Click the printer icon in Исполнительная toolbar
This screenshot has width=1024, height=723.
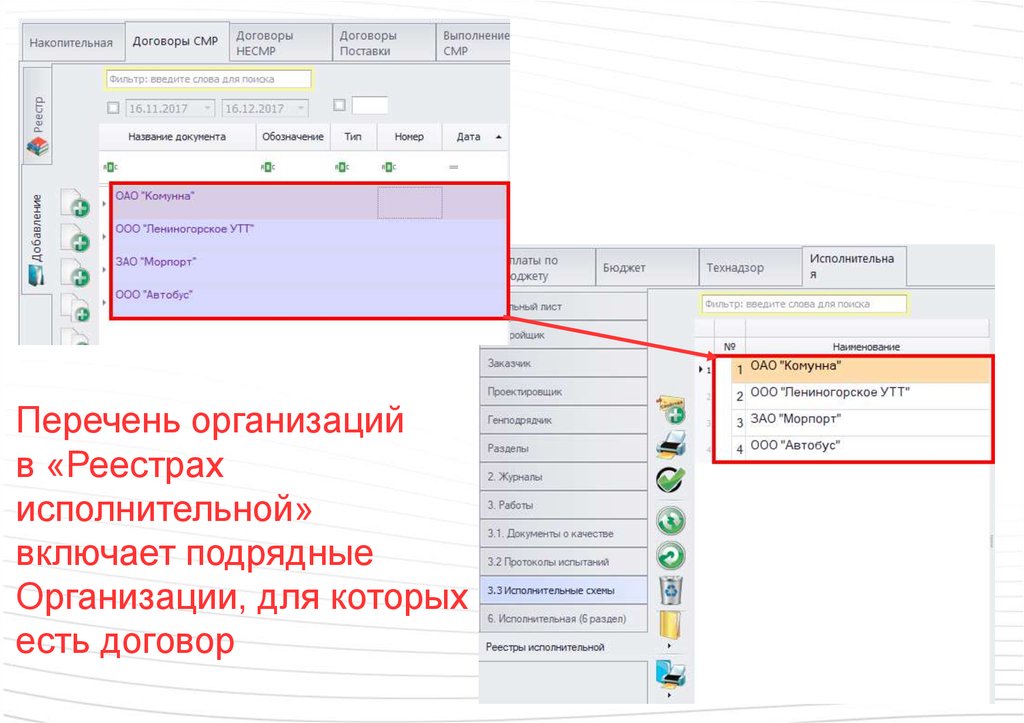tap(671, 444)
